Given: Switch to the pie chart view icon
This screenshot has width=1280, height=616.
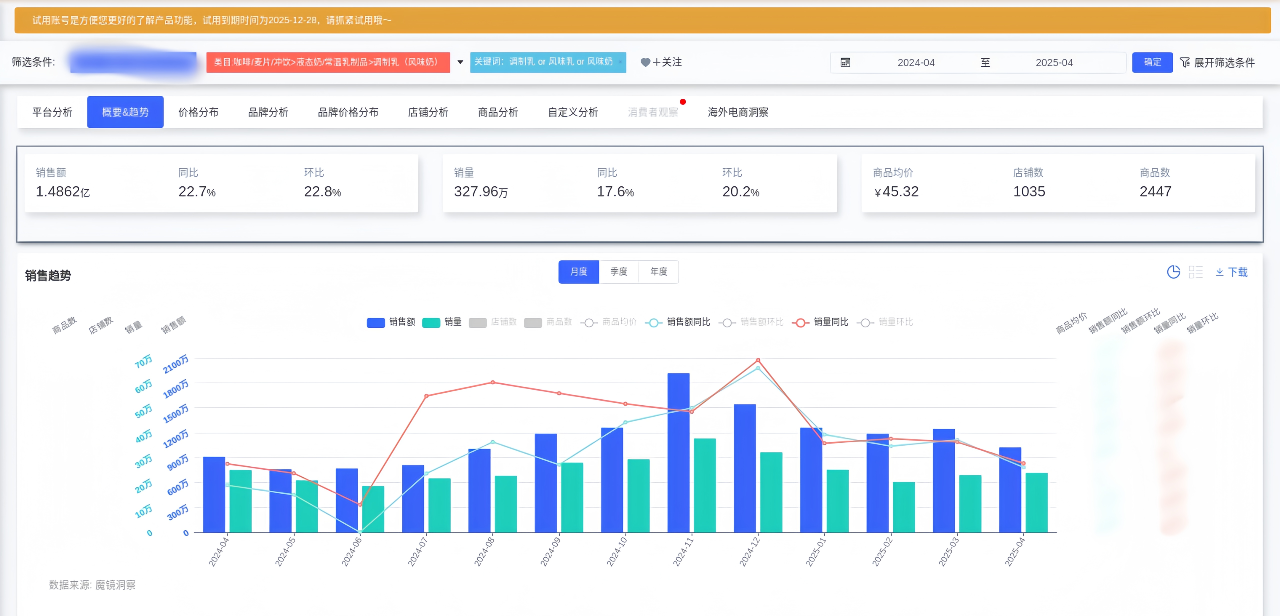Looking at the screenshot, I should (1173, 272).
